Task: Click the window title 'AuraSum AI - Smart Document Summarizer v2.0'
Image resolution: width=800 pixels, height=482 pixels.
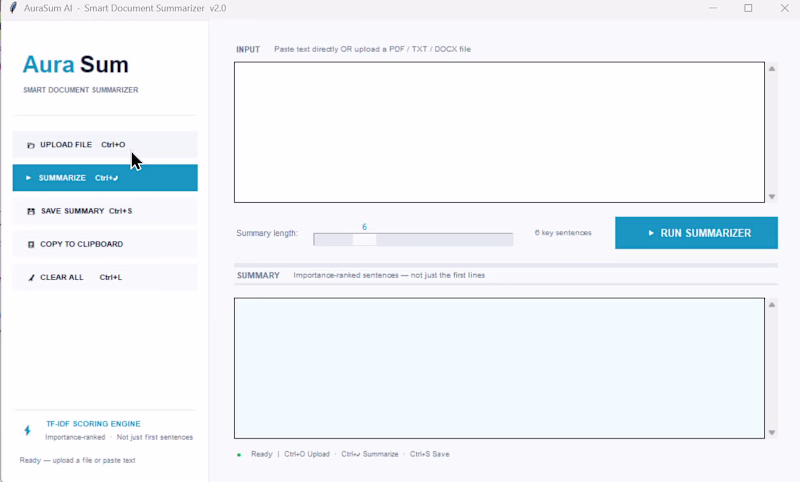Action: (125, 8)
